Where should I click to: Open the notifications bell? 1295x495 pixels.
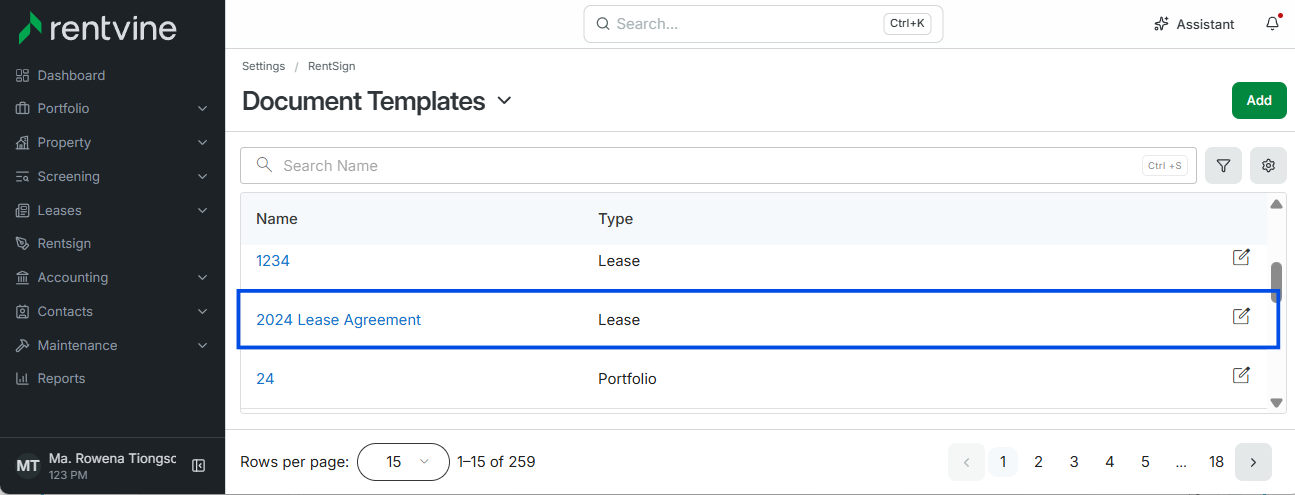1272,24
